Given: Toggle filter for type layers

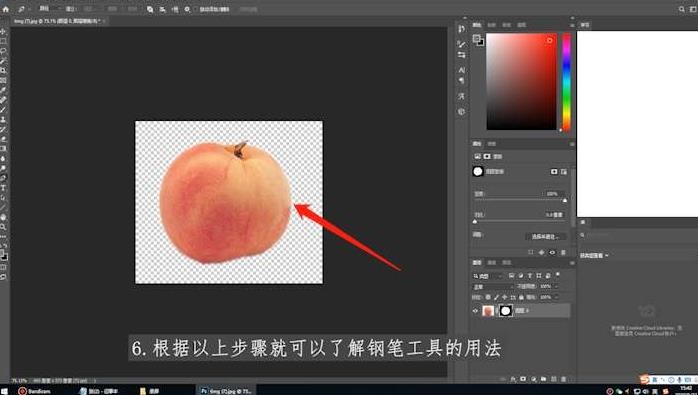Looking at the screenshot, I should 530,276.
